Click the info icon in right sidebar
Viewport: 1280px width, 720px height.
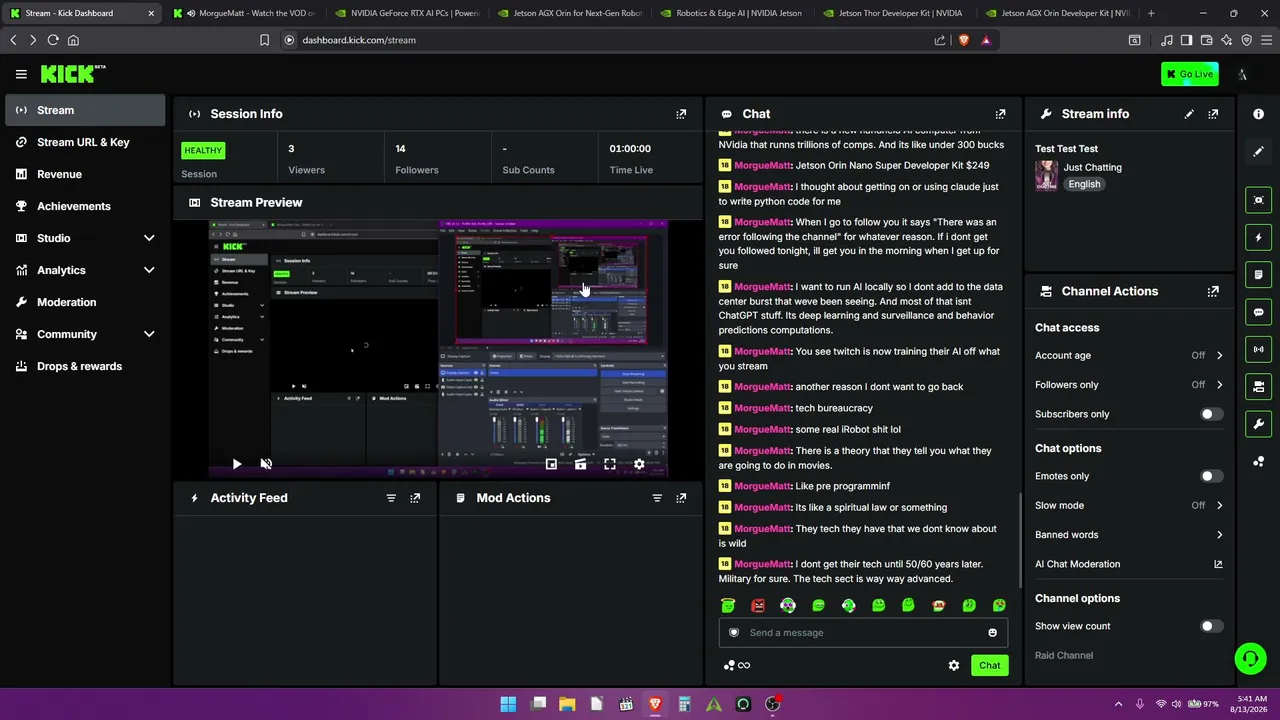coord(1259,114)
